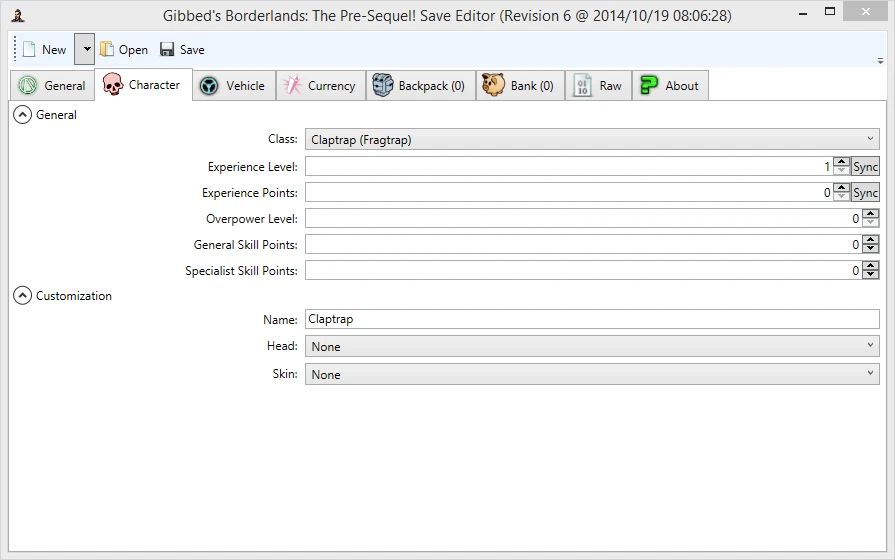895x560 pixels.
Task: Click the Save toolbar button label
Action: tap(192, 50)
